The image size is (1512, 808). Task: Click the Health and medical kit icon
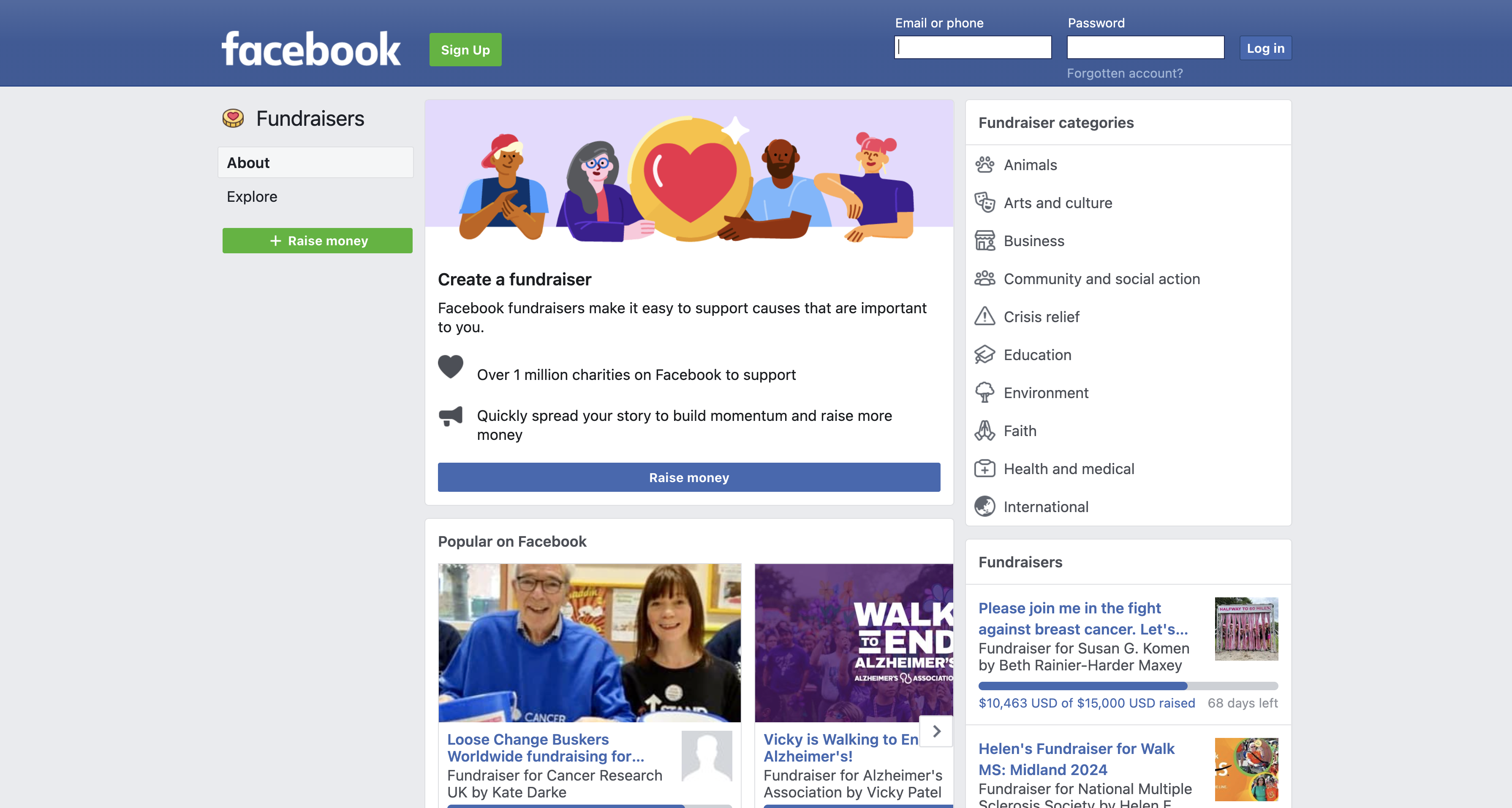[x=984, y=469]
